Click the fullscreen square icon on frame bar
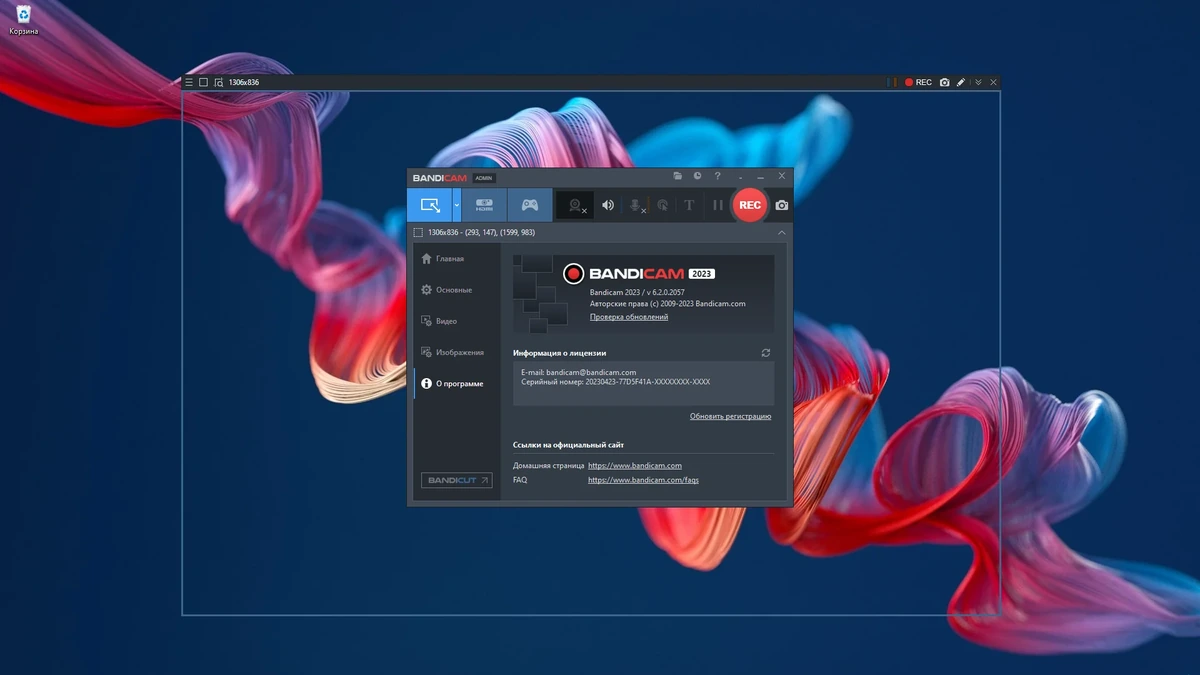The image size is (1200, 675). tap(203, 82)
